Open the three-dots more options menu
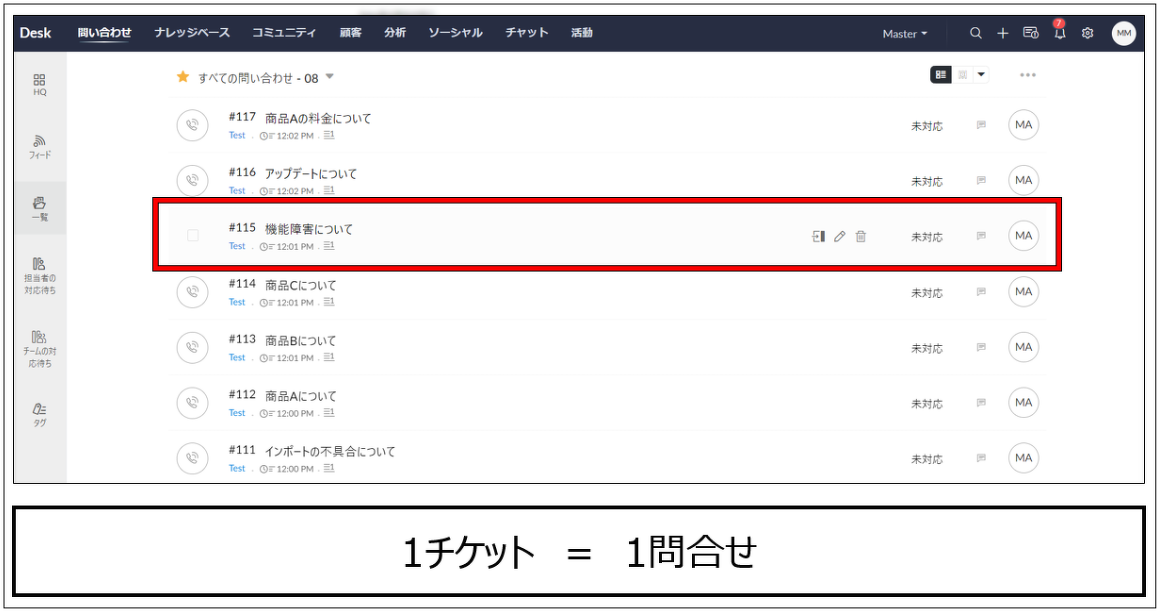Image resolution: width=1158 pixels, height=612 pixels. coord(1028,75)
